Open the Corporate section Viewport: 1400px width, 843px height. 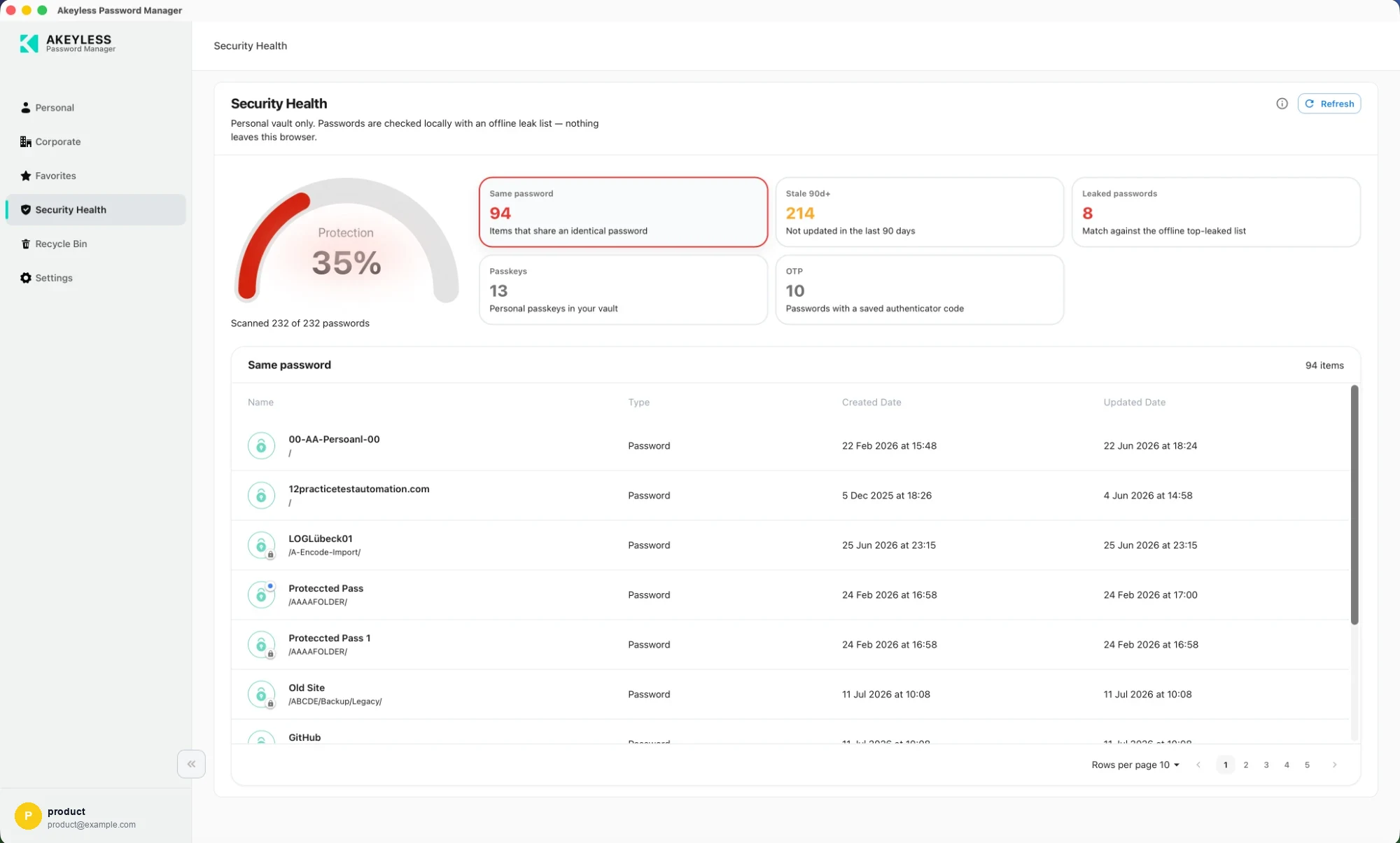[x=96, y=141]
